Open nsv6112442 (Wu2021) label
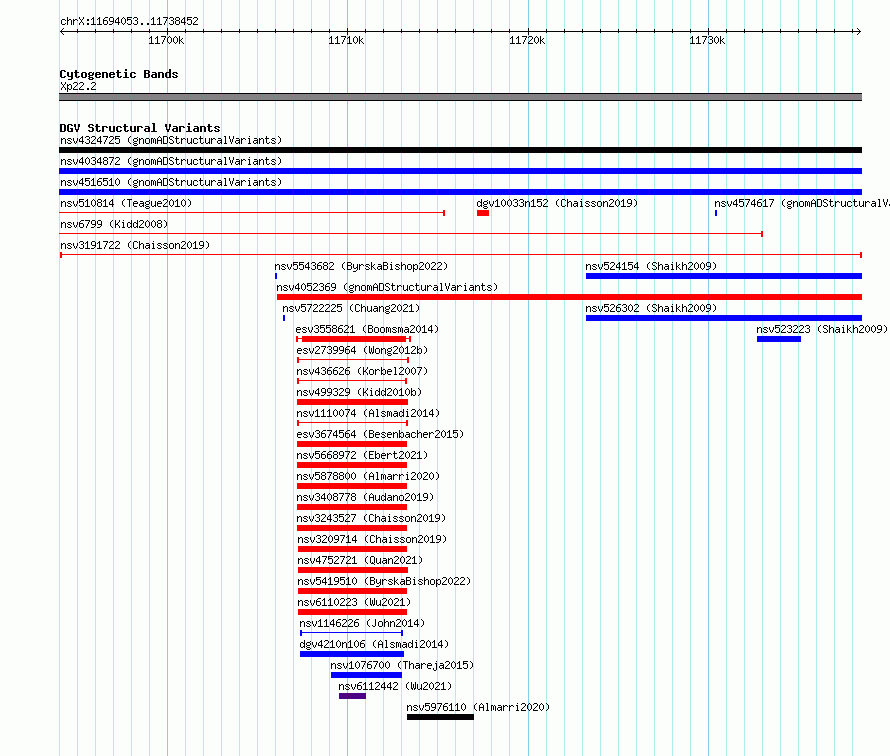The width and height of the screenshot is (890, 756). 395,686
